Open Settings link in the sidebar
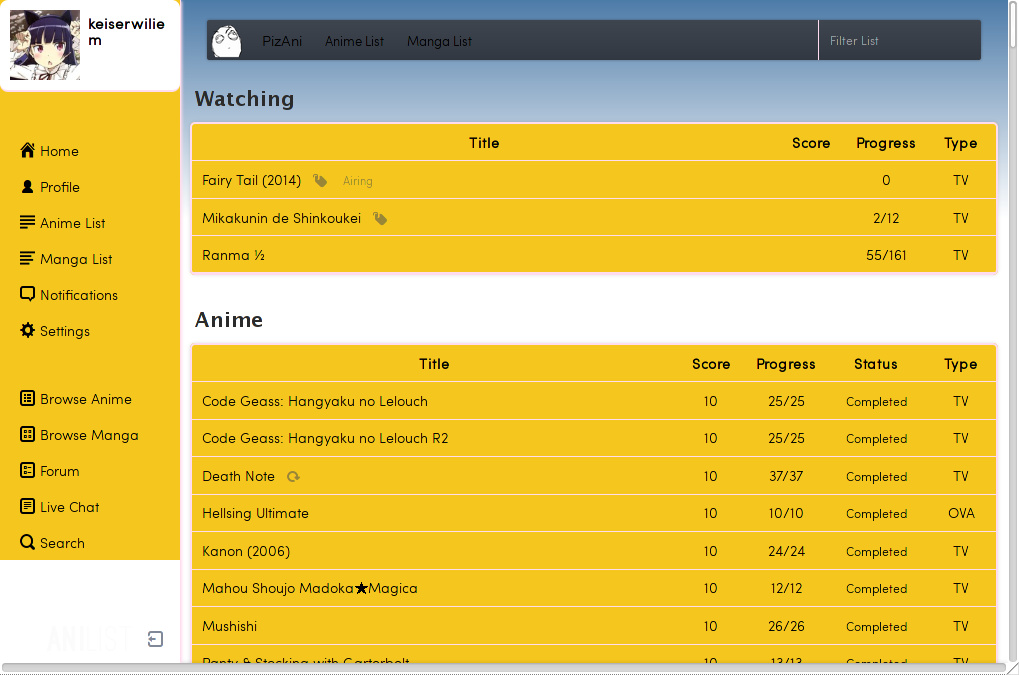The width and height of the screenshot is (1019, 675). pos(65,331)
